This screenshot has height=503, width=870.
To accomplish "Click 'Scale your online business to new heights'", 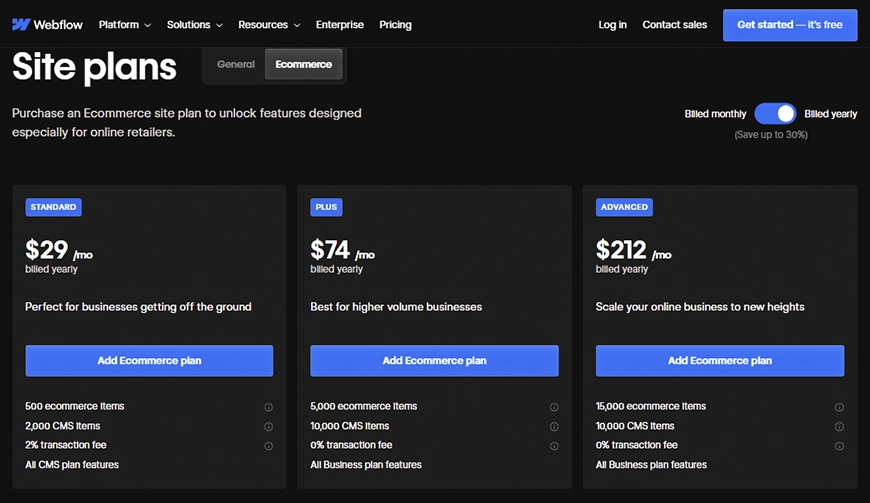I will (700, 307).
